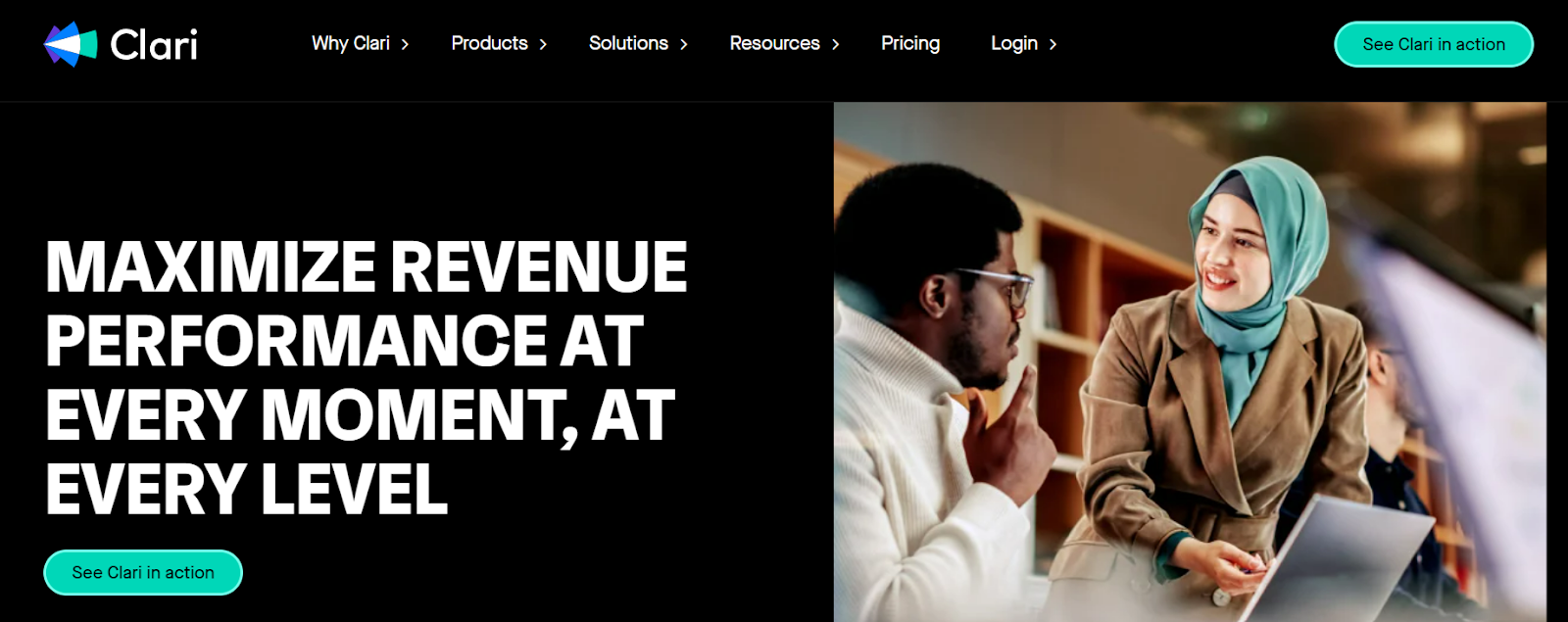
Task: Expand the chevron next to Products
Action: [543, 44]
